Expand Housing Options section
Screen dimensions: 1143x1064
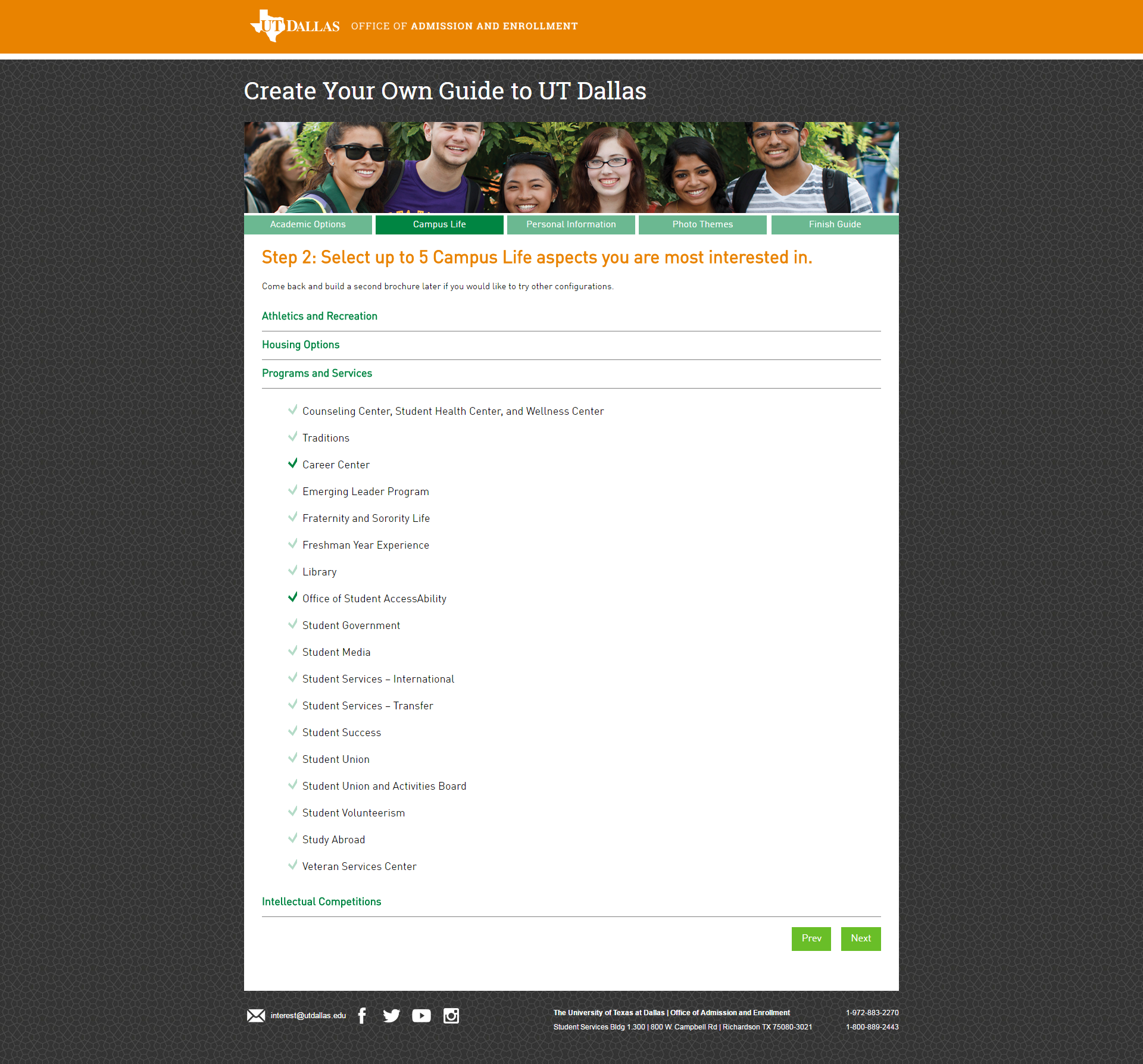[x=301, y=345]
